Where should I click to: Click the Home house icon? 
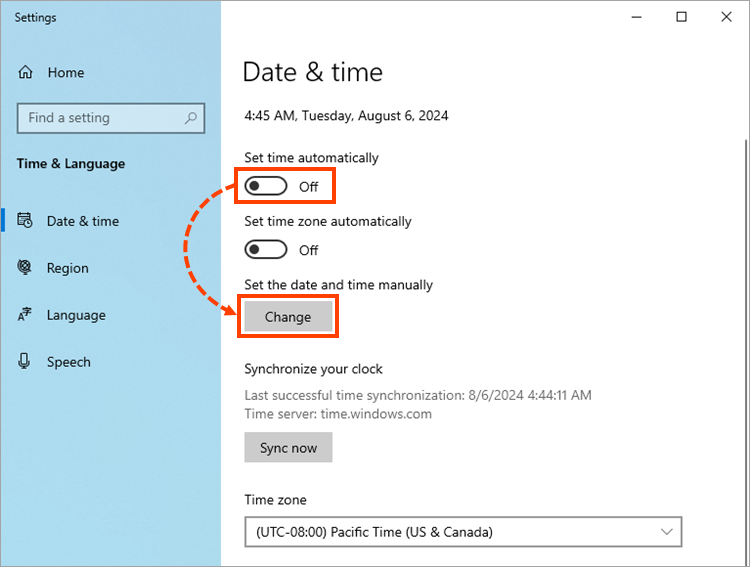25,72
